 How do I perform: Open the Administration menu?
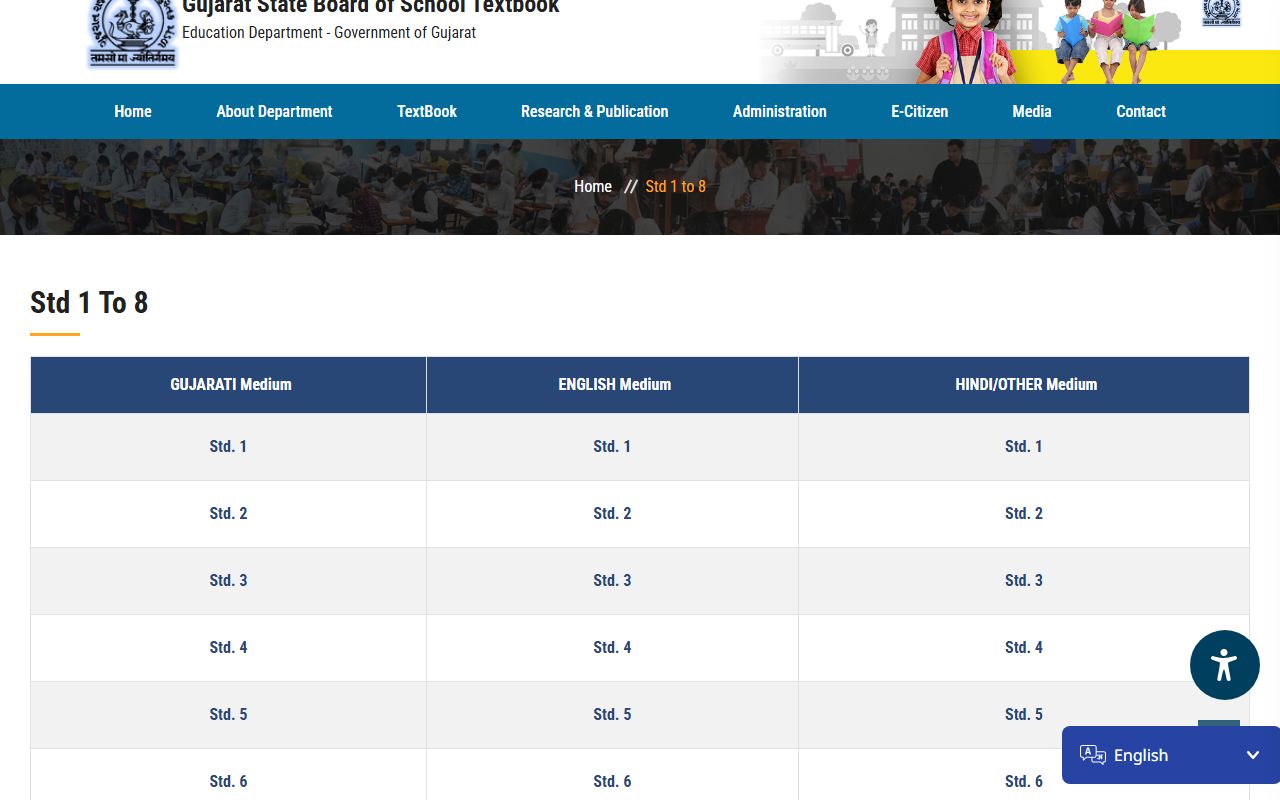click(x=780, y=111)
